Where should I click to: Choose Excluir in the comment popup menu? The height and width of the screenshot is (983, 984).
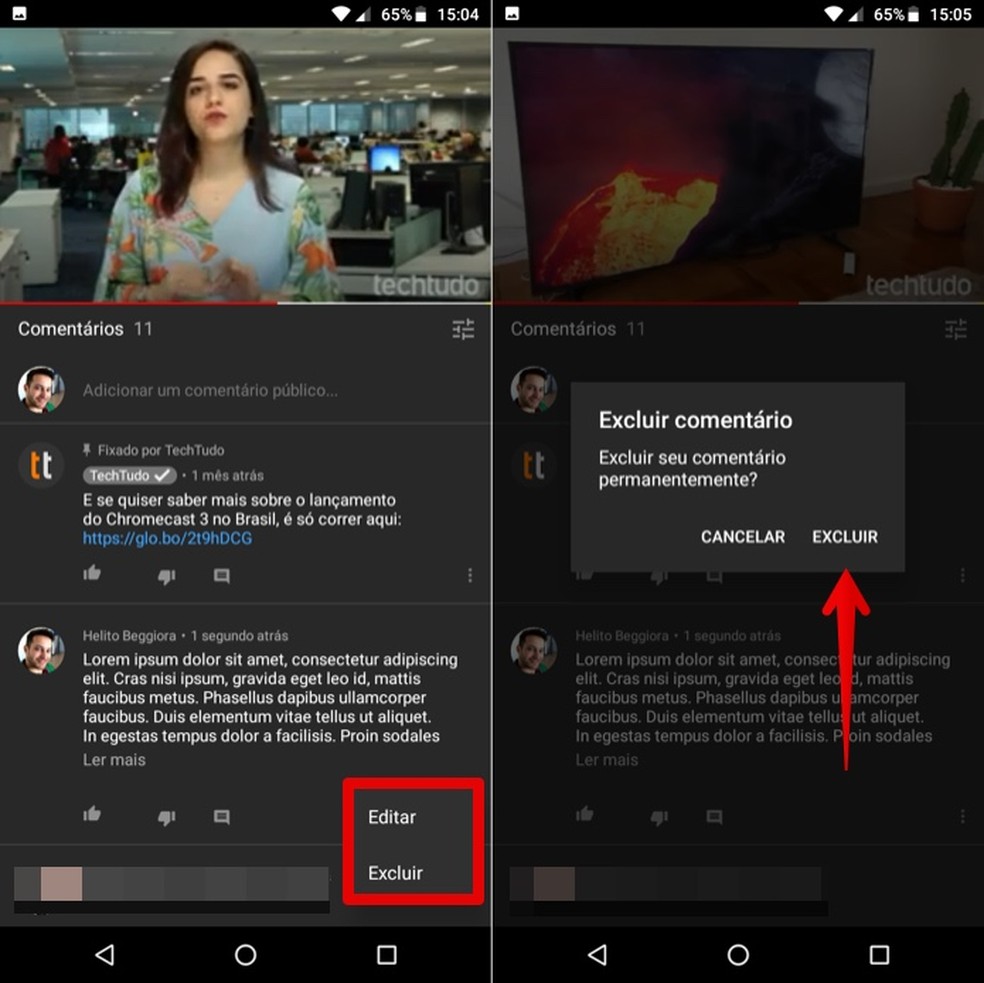(395, 873)
